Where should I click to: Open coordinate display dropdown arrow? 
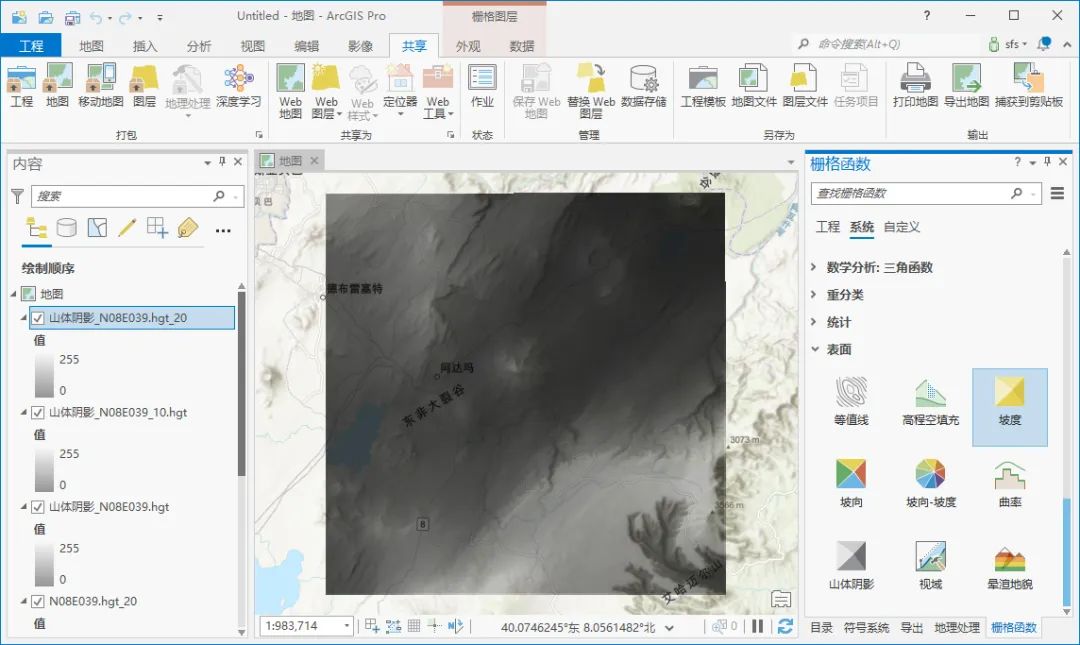(669, 628)
